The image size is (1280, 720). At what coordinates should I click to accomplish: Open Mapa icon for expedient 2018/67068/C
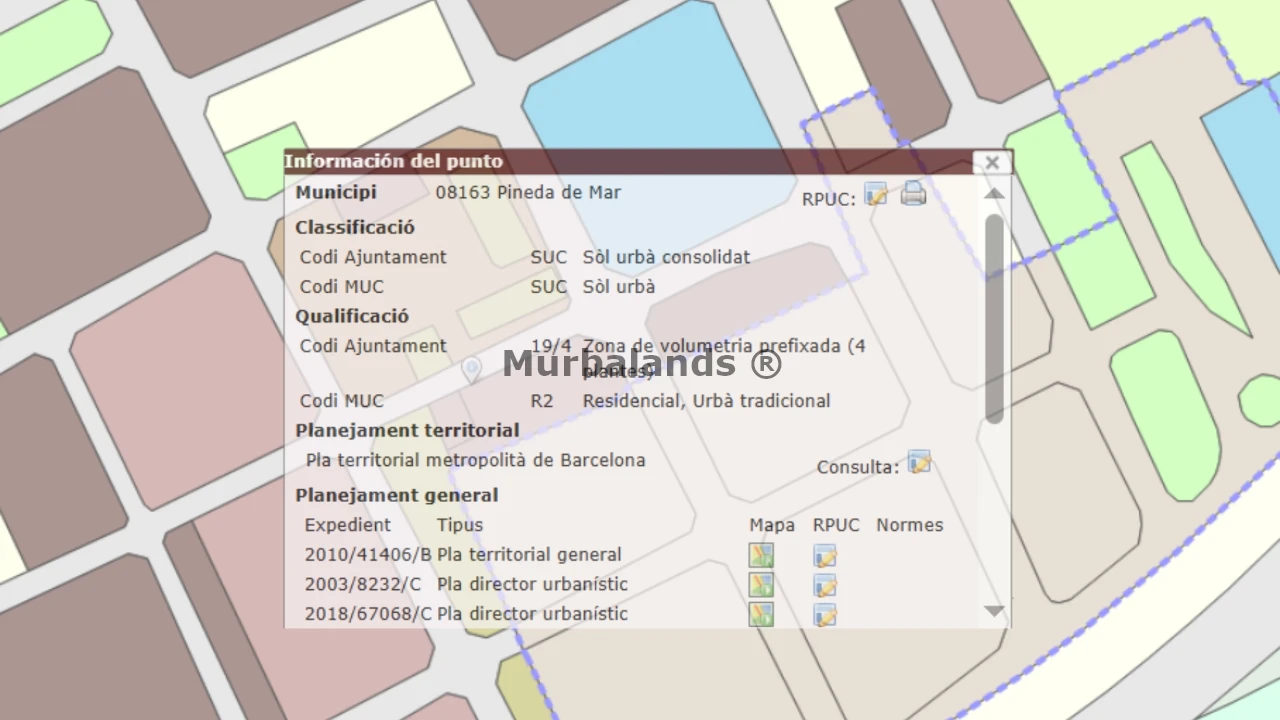pos(761,614)
